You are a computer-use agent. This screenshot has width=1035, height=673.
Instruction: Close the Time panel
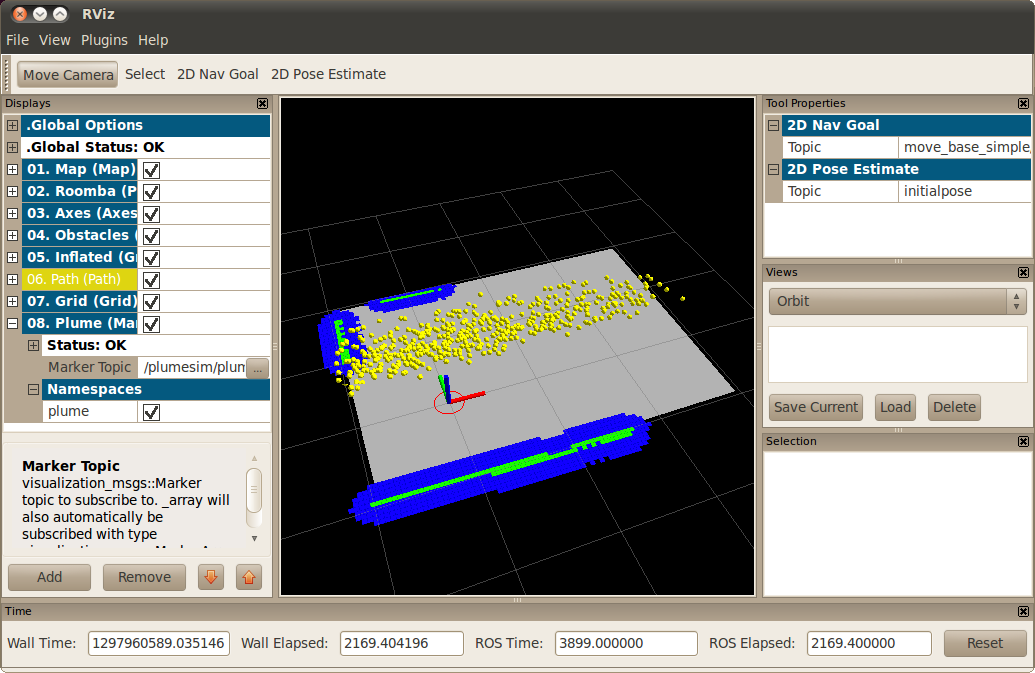coord(1023,611)
